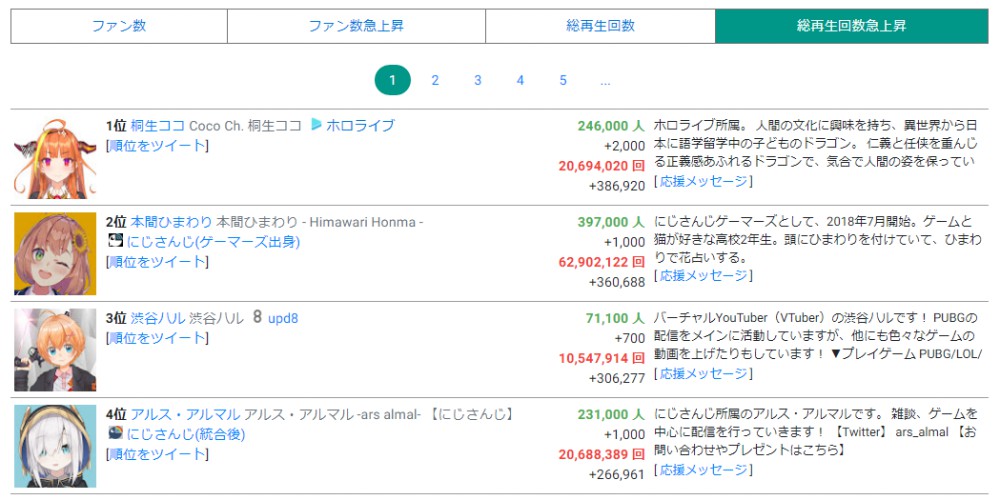Click the channel name Coco Ch. 桐生ココ
1000x500 pixels.
pos(246,126)
